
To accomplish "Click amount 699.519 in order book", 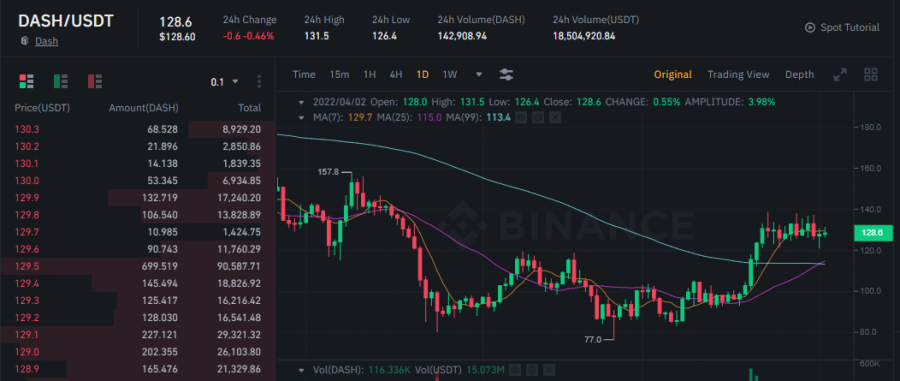I will click(x=160, y=267).
